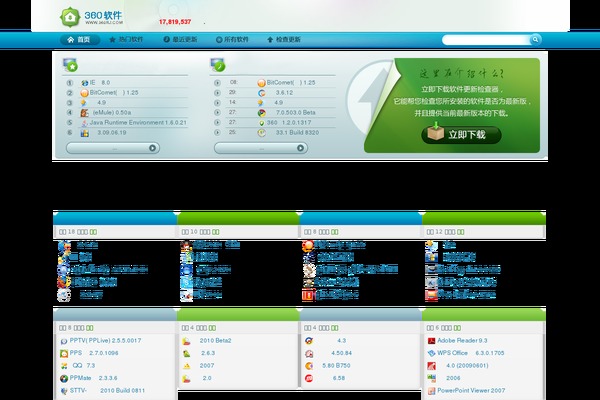Click the download box icon beside 立即下载
The width and height of the screenshot is (600, 400).
435,132
